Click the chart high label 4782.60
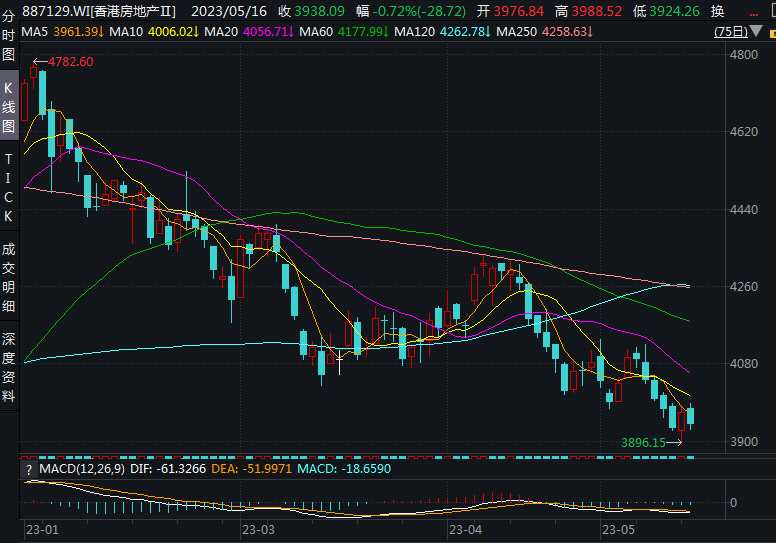Viewport: 776px width, 543px height. (x=70, y=62)
